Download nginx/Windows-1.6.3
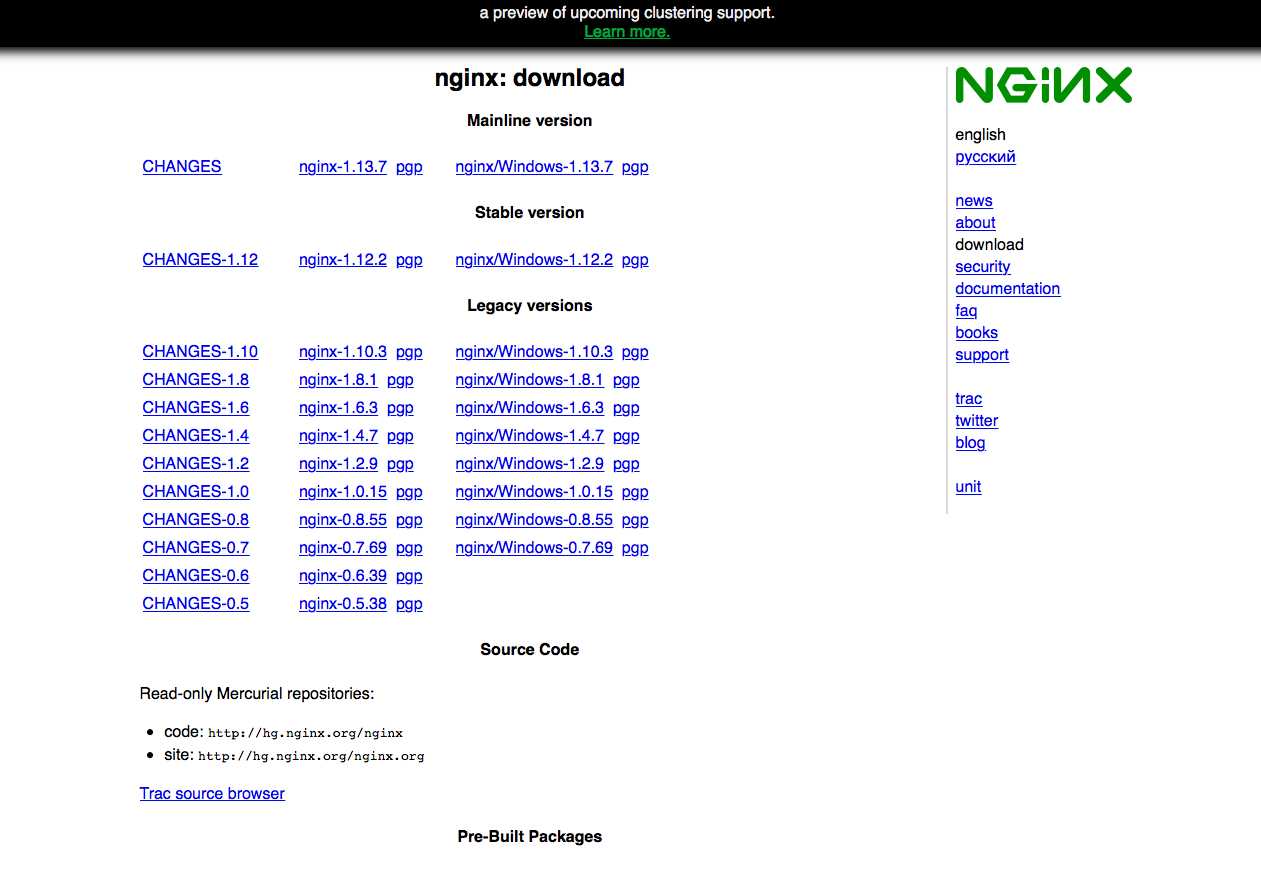Image resolution: width=1261 pixels, height=870 pixels. point(530,408)
